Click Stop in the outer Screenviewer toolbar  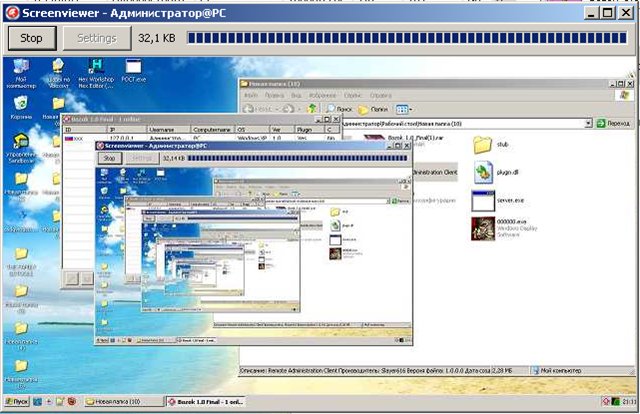[32, 38]
